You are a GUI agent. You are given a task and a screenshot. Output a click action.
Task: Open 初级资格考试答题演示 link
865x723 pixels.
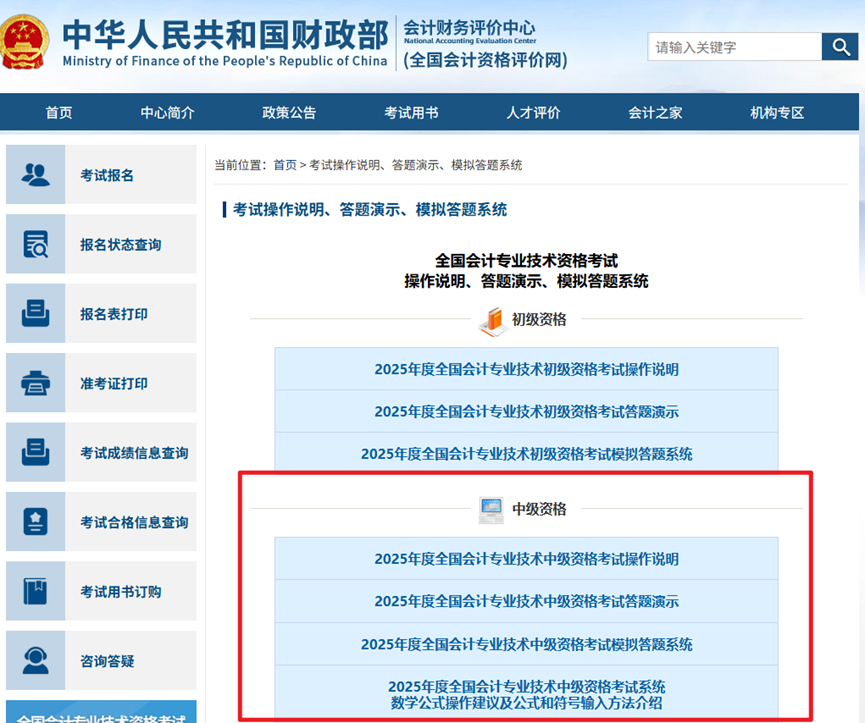[x=526, y=411]
